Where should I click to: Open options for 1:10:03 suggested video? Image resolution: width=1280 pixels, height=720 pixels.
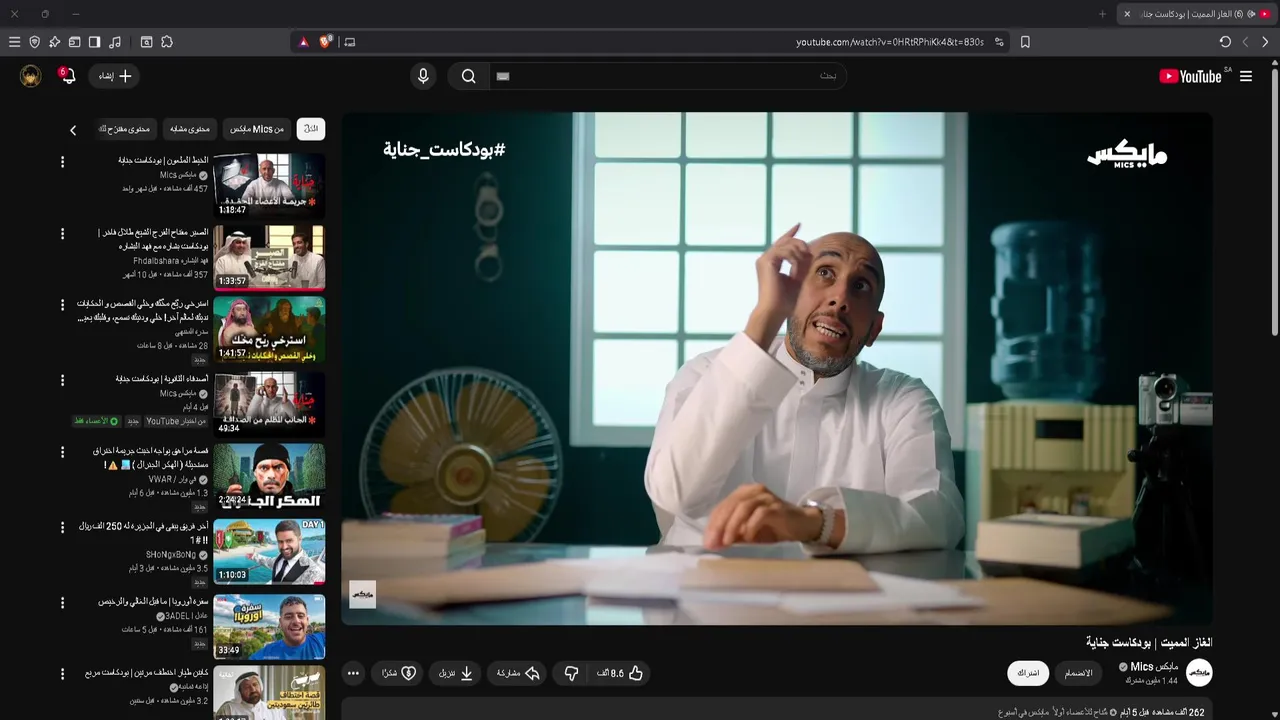(x=62, y=528)
